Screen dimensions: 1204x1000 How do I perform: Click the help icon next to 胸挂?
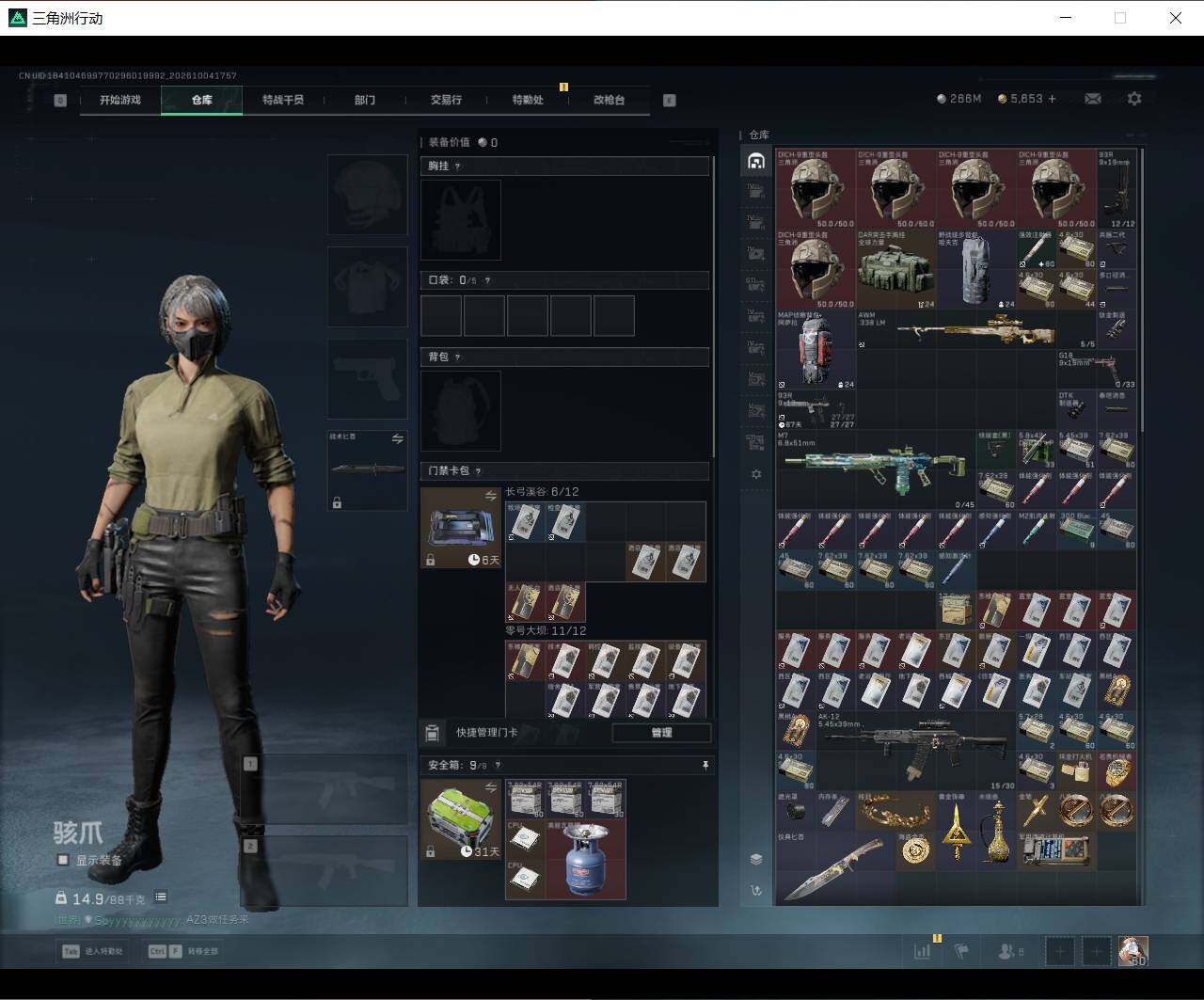tap(458, 167)
